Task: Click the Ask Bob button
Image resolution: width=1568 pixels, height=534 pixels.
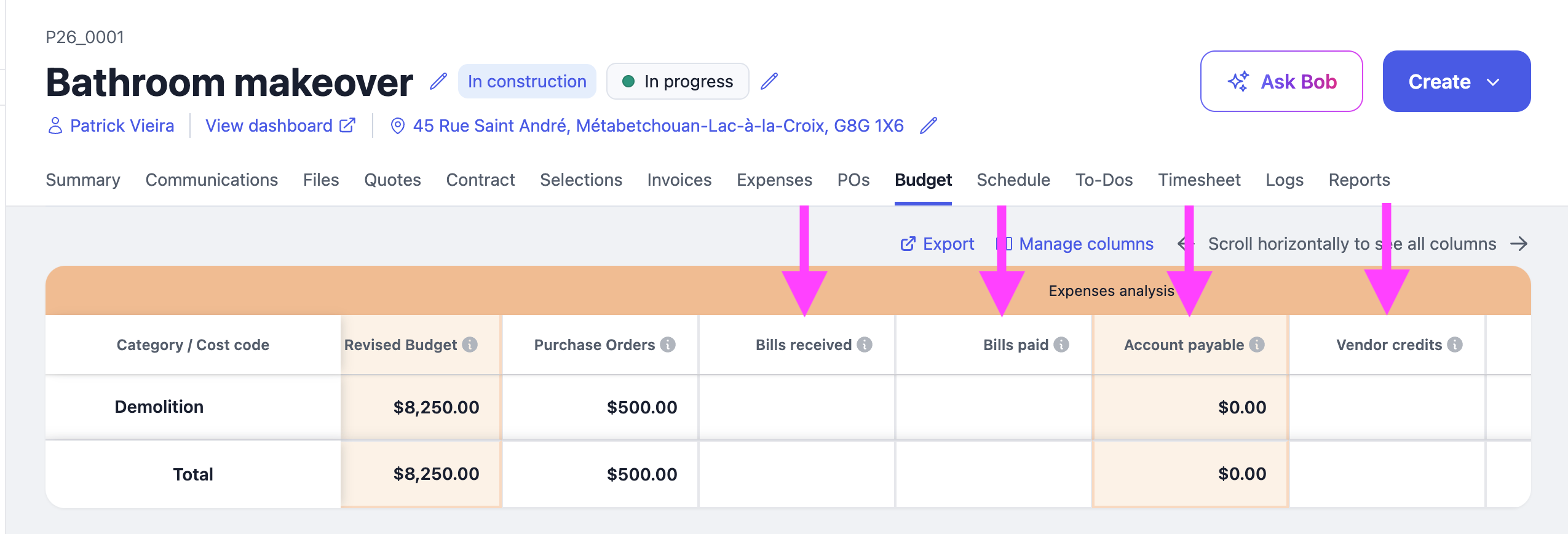Action: [1281, 81]
